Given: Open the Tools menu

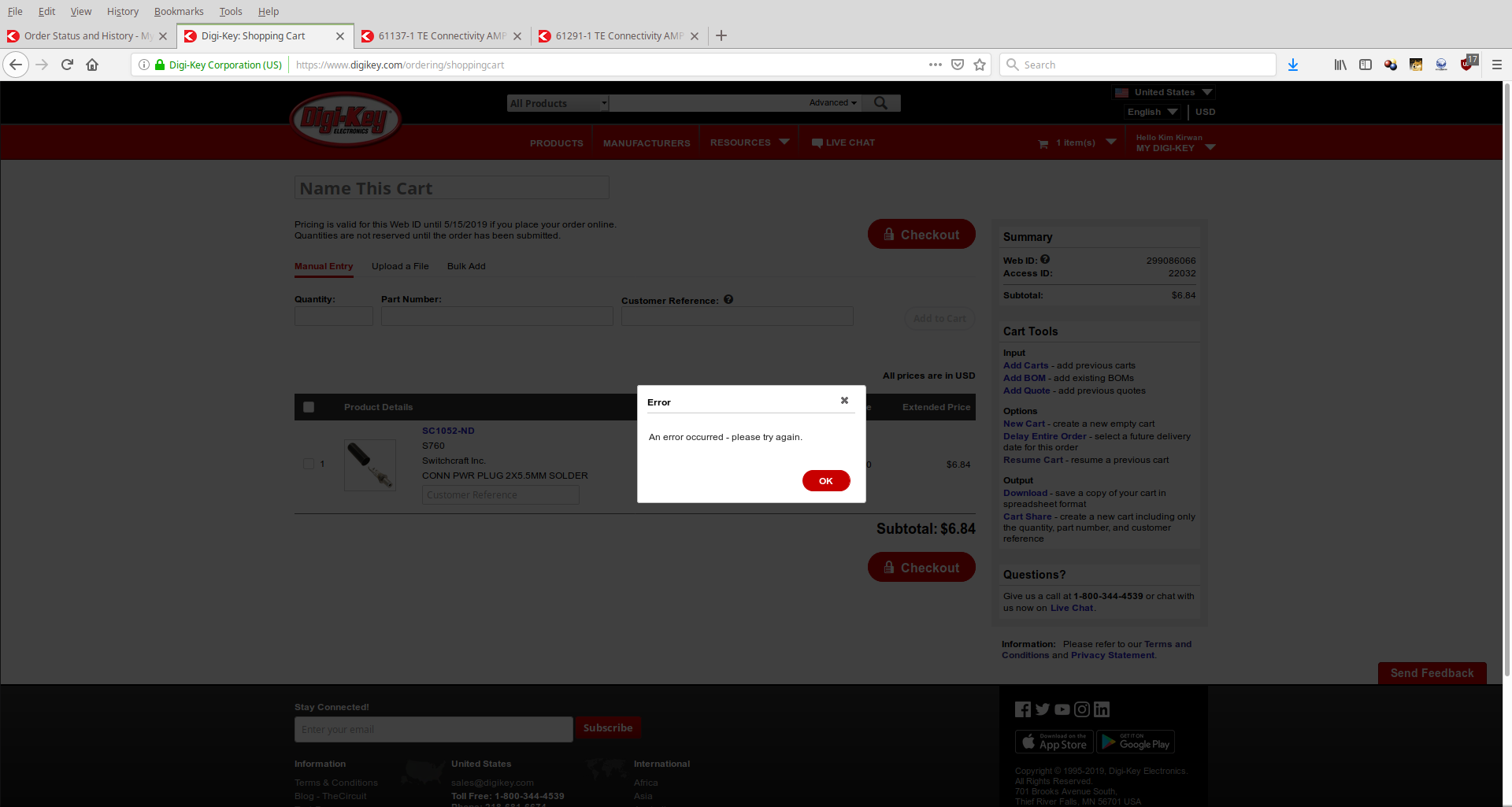Looking at the screenshot, I should (x=231, y=11).
